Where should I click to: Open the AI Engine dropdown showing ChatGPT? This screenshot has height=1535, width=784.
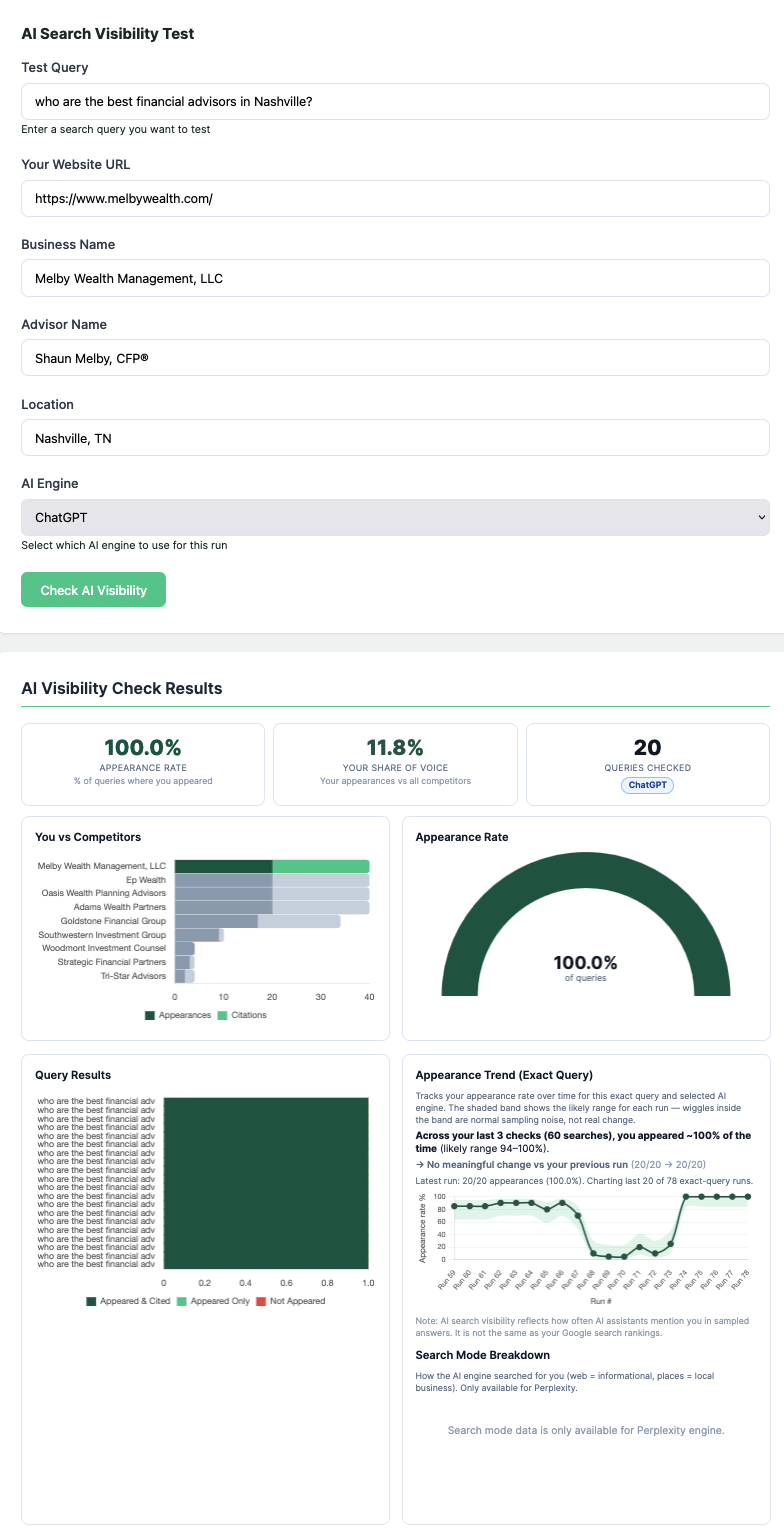coord(395,517)
